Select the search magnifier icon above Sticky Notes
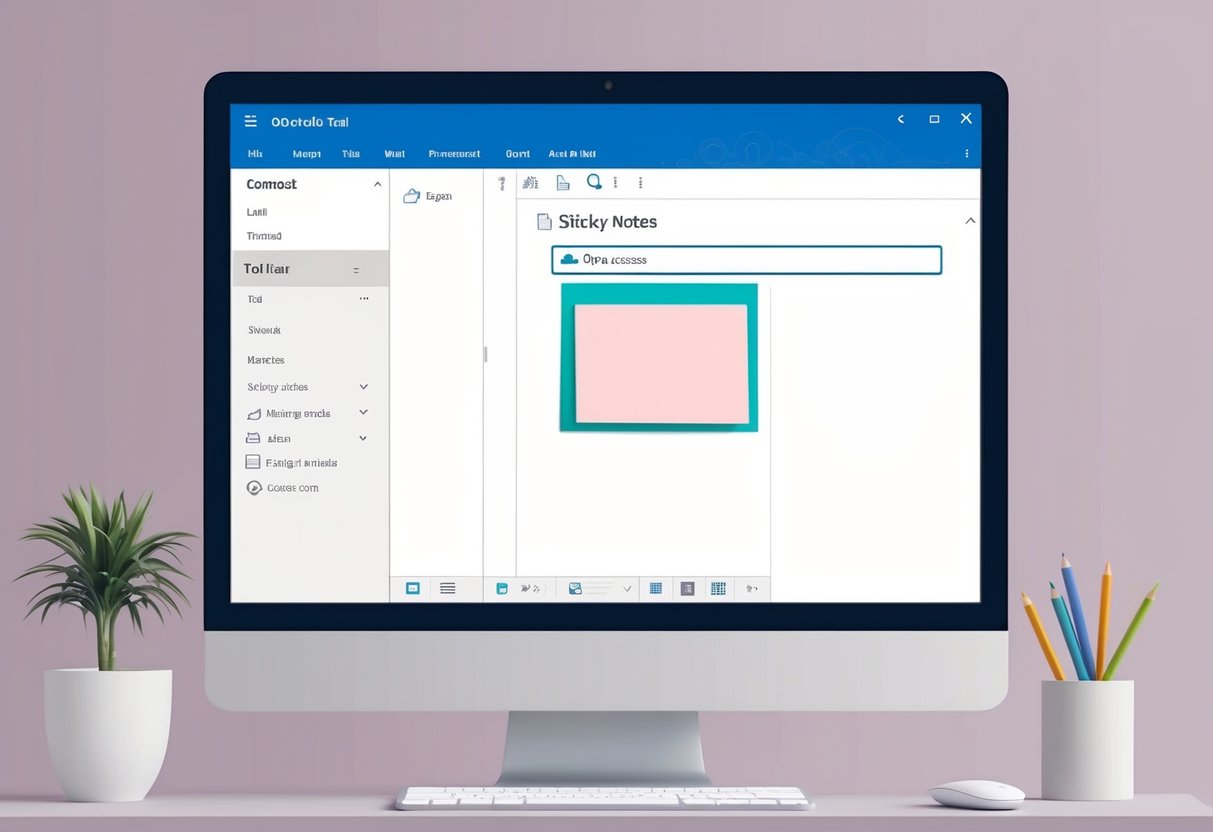 point(595,183)
